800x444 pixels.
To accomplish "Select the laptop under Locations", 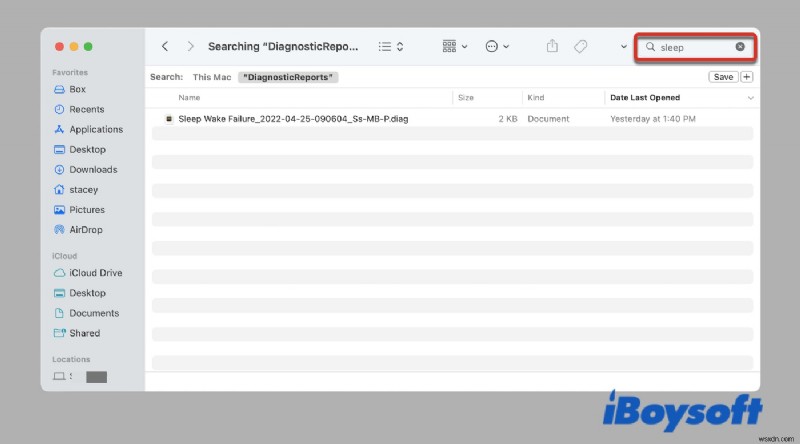I will click(x=59, y=377).
